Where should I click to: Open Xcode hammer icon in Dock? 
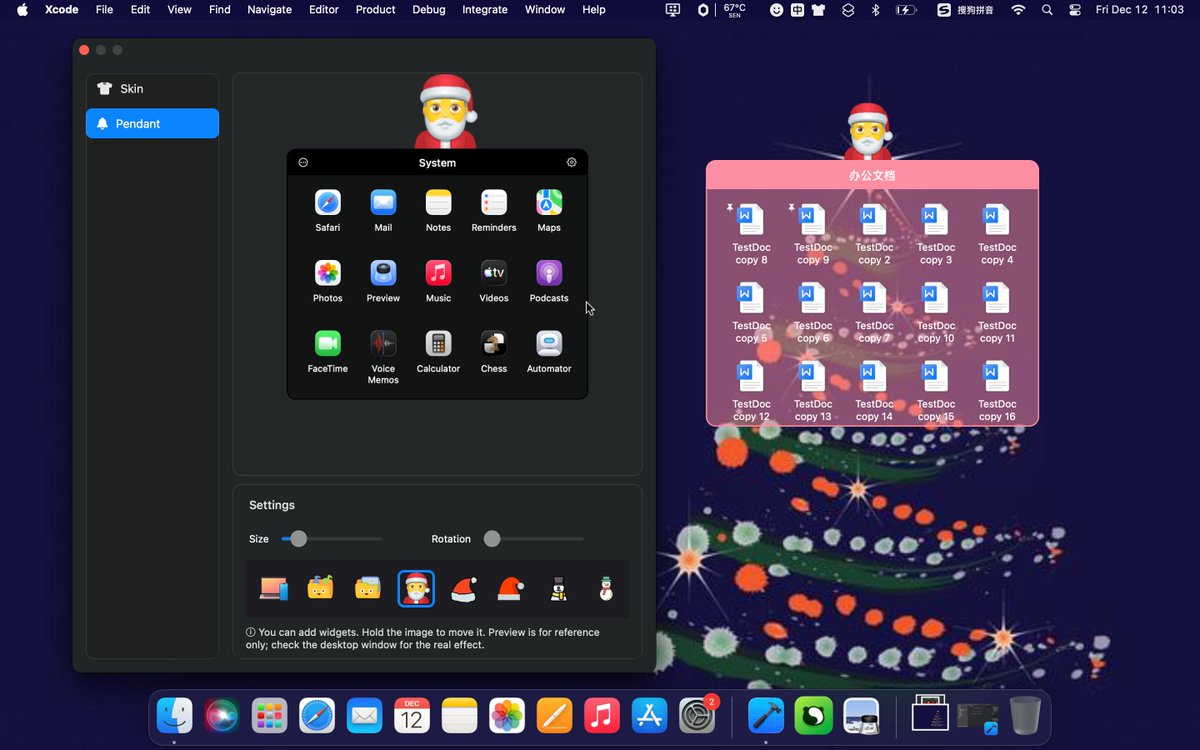766,716
